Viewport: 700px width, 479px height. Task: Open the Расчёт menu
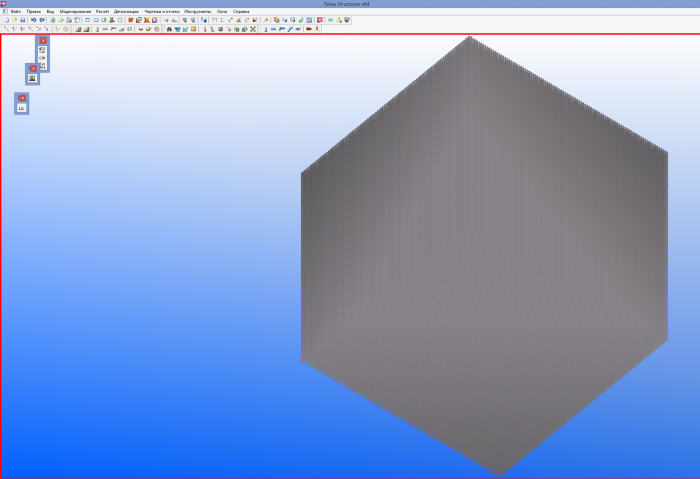click(102, 11)
